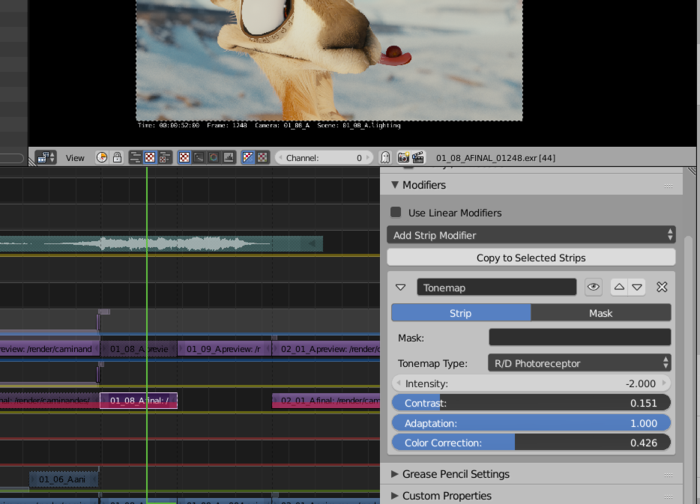Open Tonemap Type R/D Photoreceptor dropdown
Image resolution: width=700 pixels, height=504 pixels.
point(579,363)
